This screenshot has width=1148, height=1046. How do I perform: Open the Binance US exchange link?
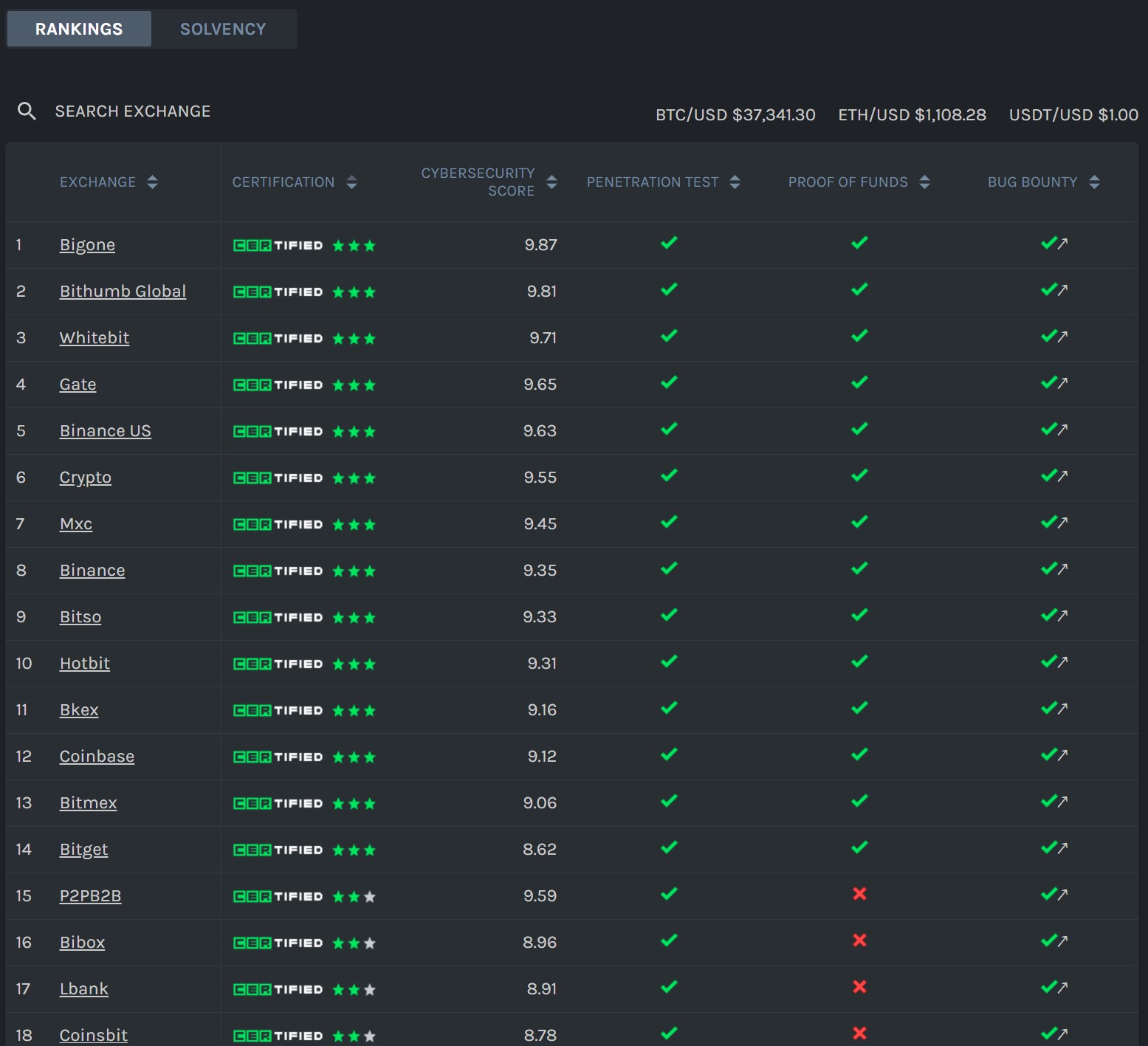(x=105, y=431)
